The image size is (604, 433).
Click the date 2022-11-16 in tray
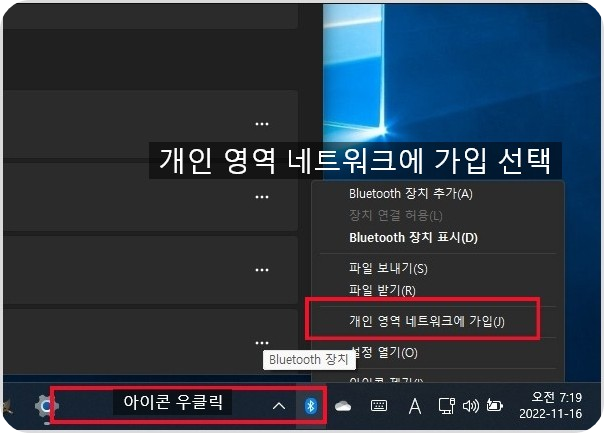coord(550,414)
